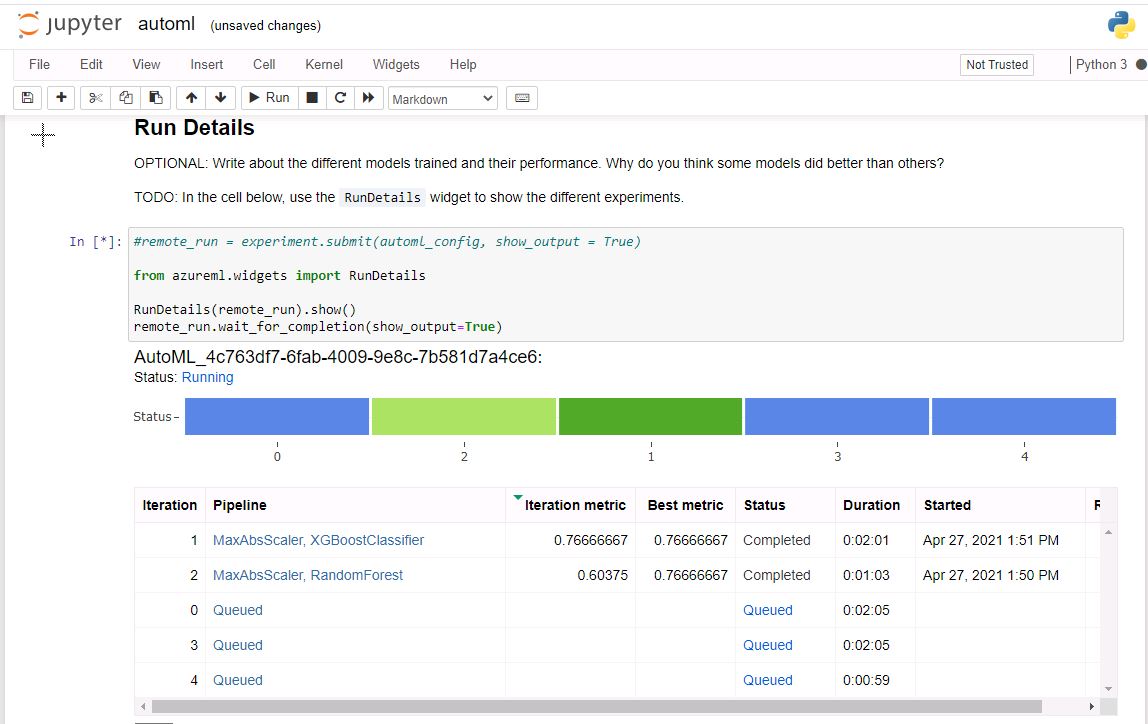Copy the selected cell
The image size is (1148, 724).
tap(124, 97)
